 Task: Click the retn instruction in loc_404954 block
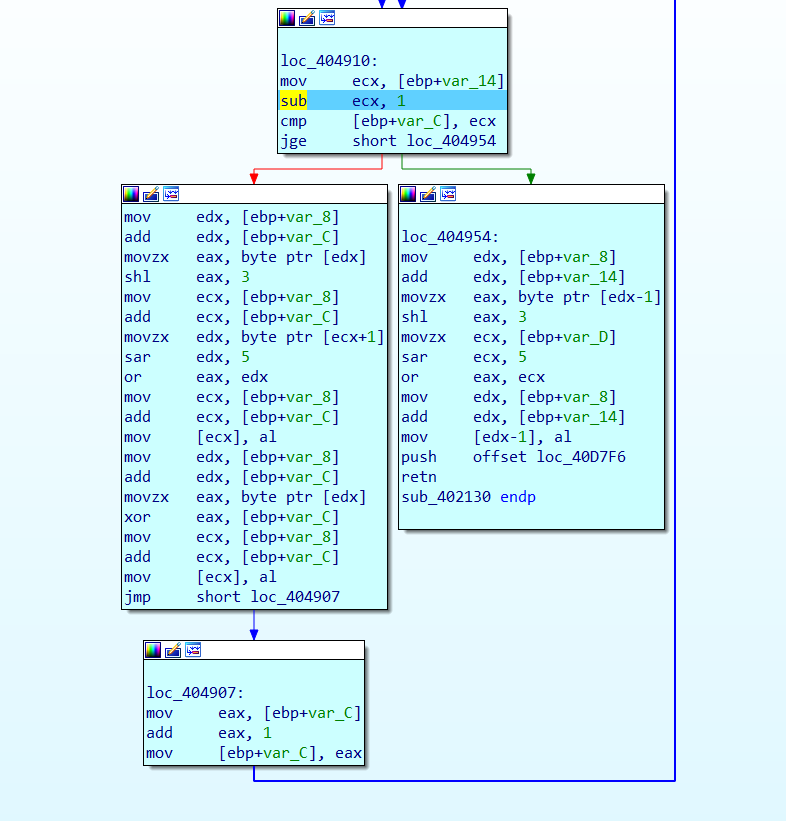coord(414,477)
